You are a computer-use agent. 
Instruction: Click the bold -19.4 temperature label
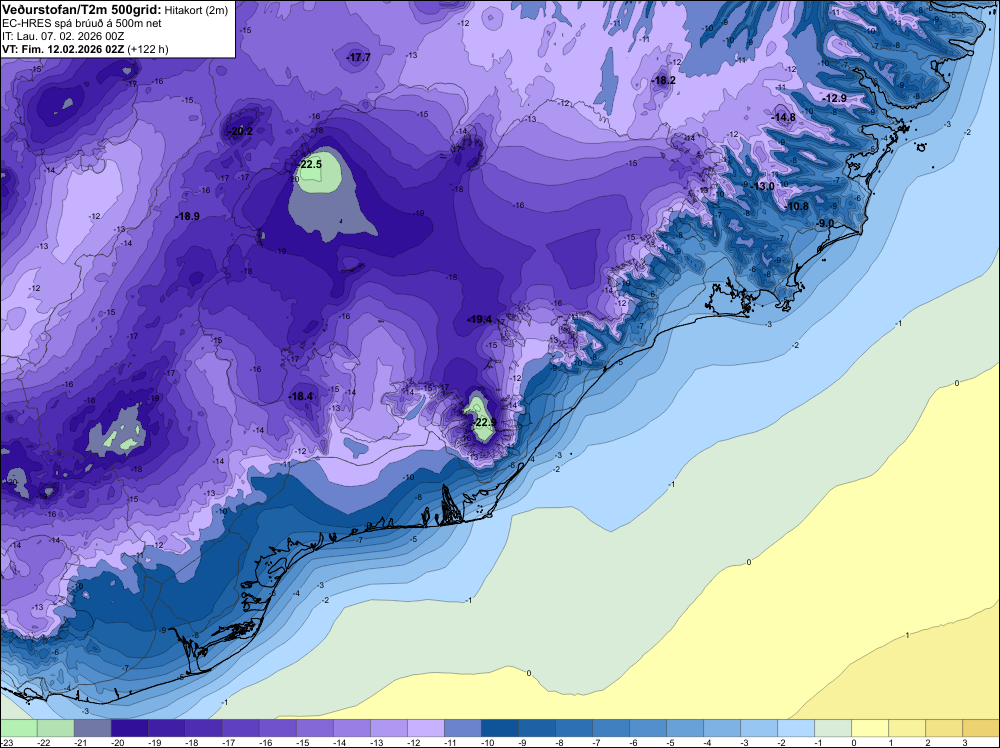tap(480, 319)
